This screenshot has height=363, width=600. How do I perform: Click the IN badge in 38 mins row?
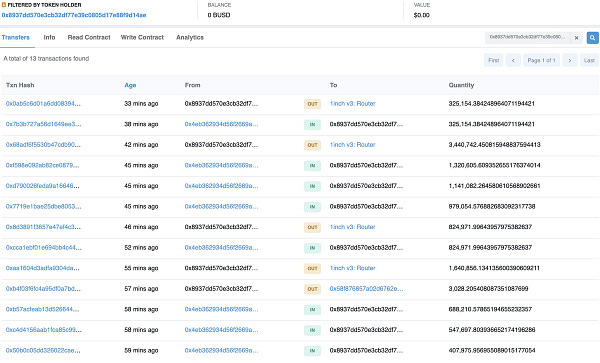[x=312, y=125]
